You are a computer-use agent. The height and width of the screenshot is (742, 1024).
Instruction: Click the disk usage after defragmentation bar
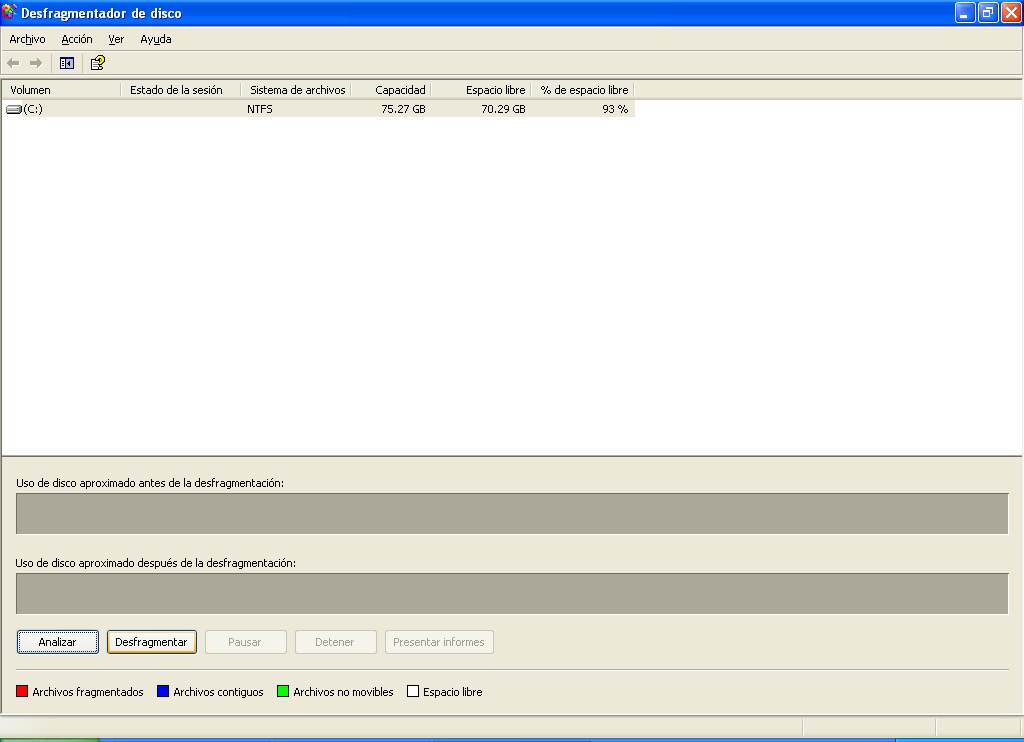point(512,593)
